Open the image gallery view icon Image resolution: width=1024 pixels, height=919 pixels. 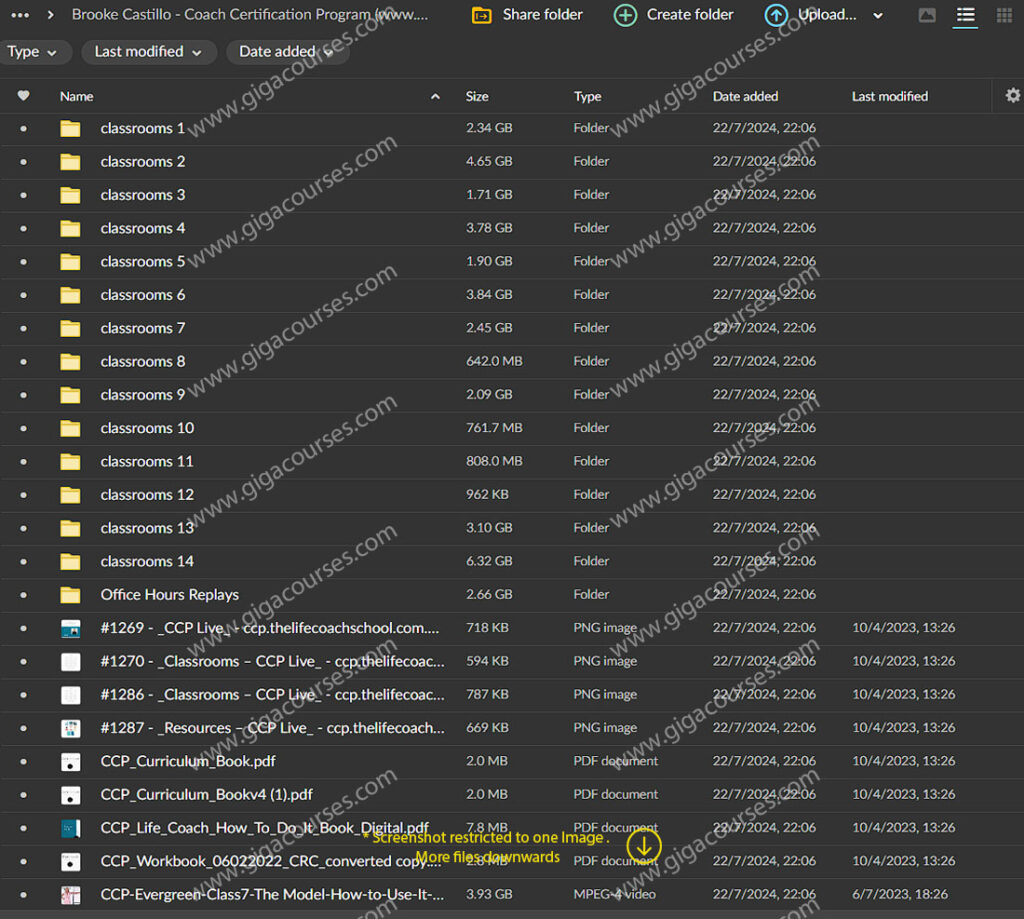pos(927,15)
